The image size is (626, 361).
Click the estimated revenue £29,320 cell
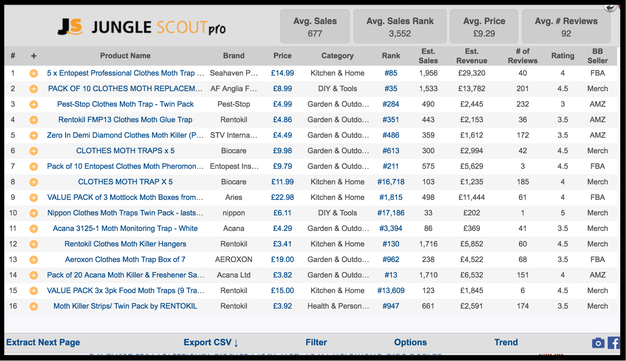[471, 73]
